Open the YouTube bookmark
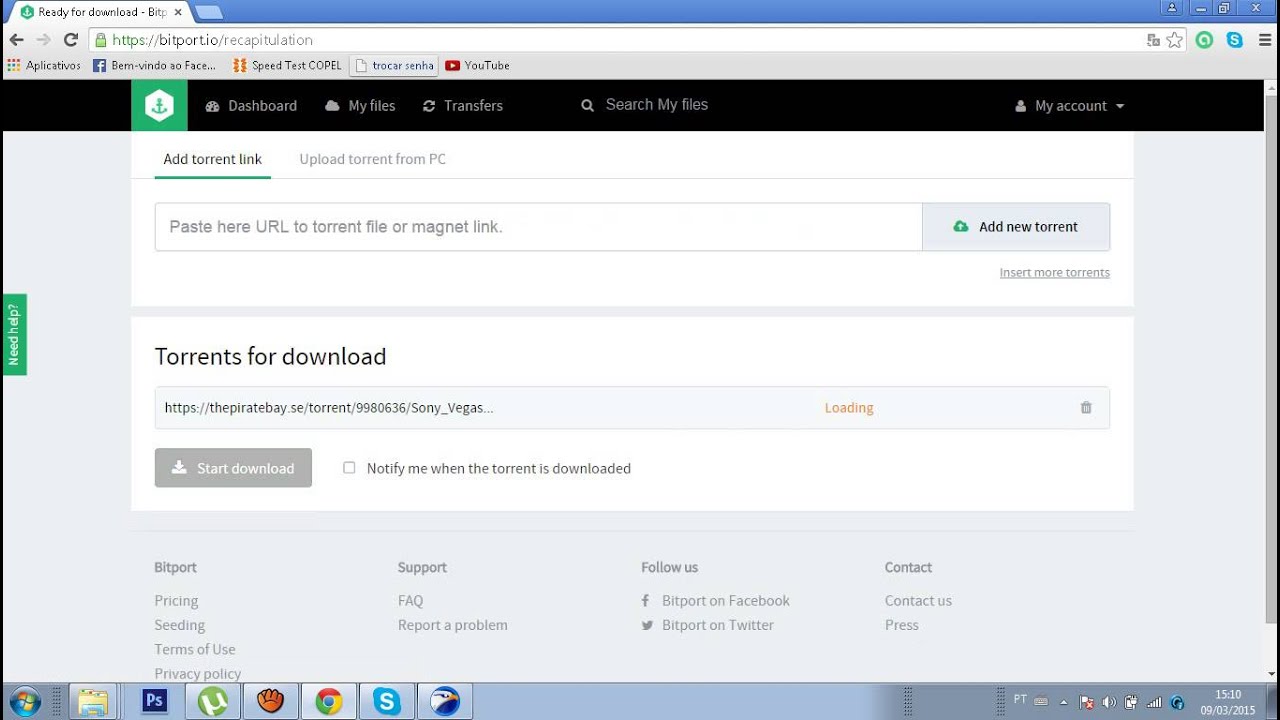The width and height of the screenshot is (1280, 720). point(478,65)
